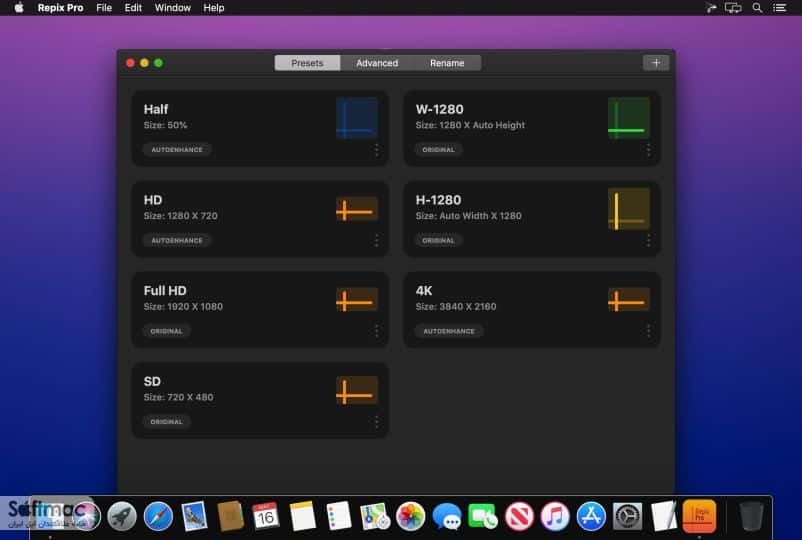This screenshot has height=540, width=802.
Task: Open the Help menu
Action: click(213, 8)
